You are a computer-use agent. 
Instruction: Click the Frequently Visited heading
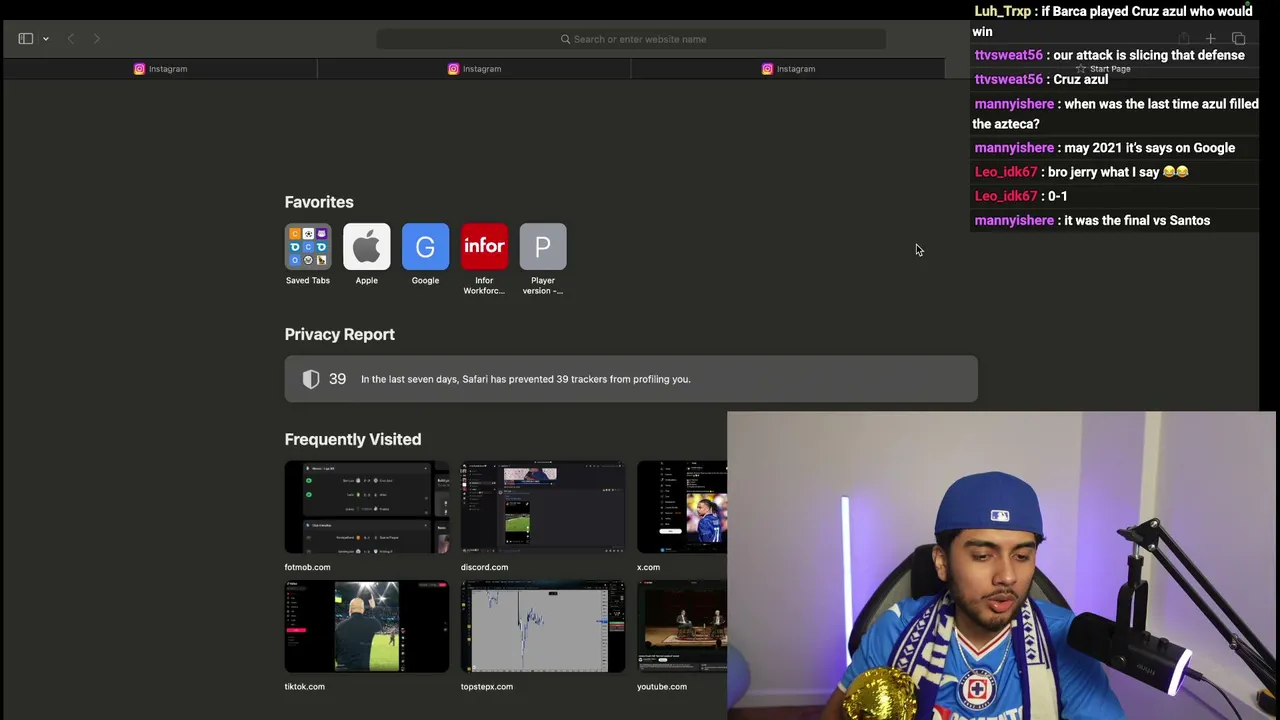[x=353, y=439]
